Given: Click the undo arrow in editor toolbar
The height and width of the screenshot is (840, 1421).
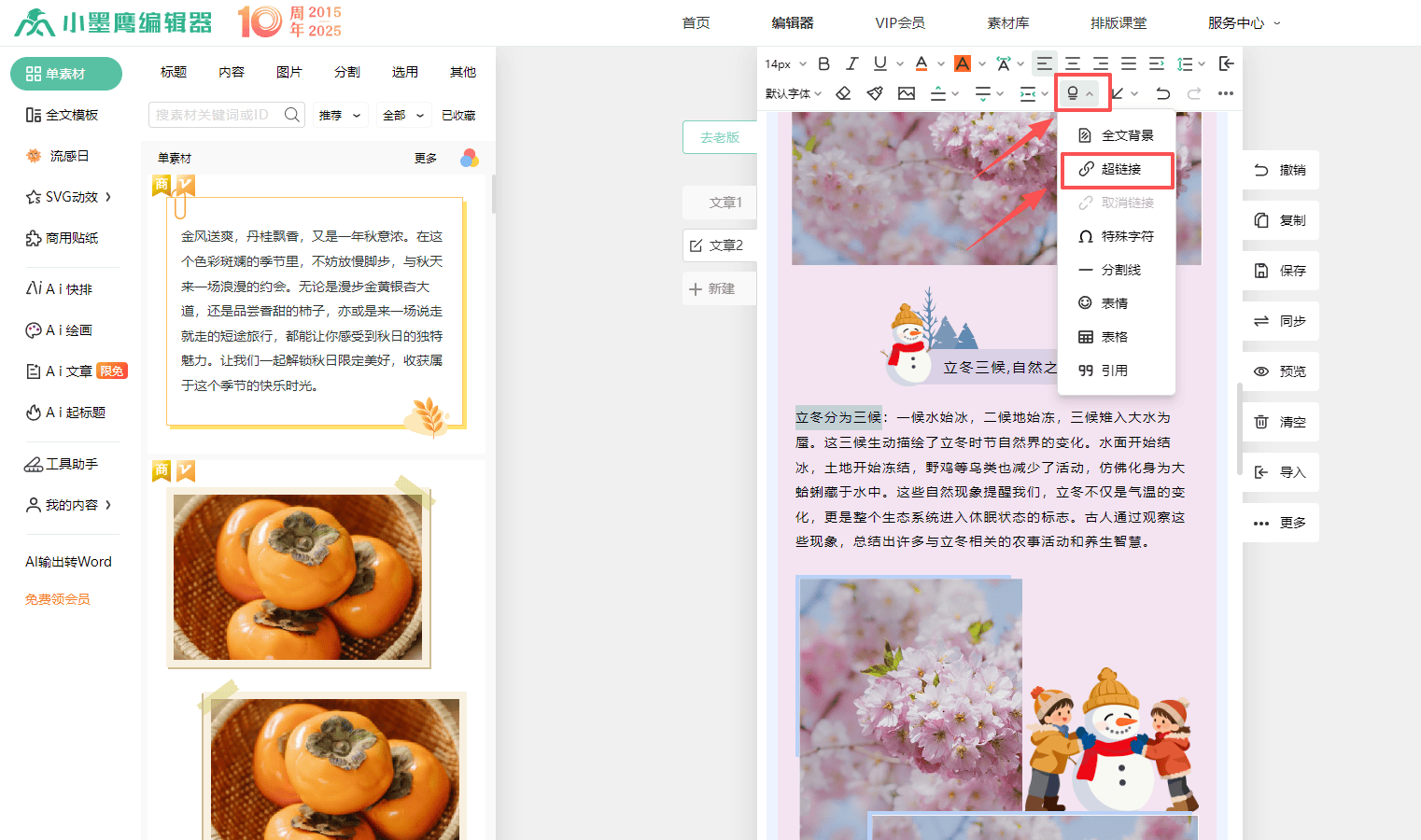Looking at the screenshot, I should pyautogui.click(x=1162, y=93).
